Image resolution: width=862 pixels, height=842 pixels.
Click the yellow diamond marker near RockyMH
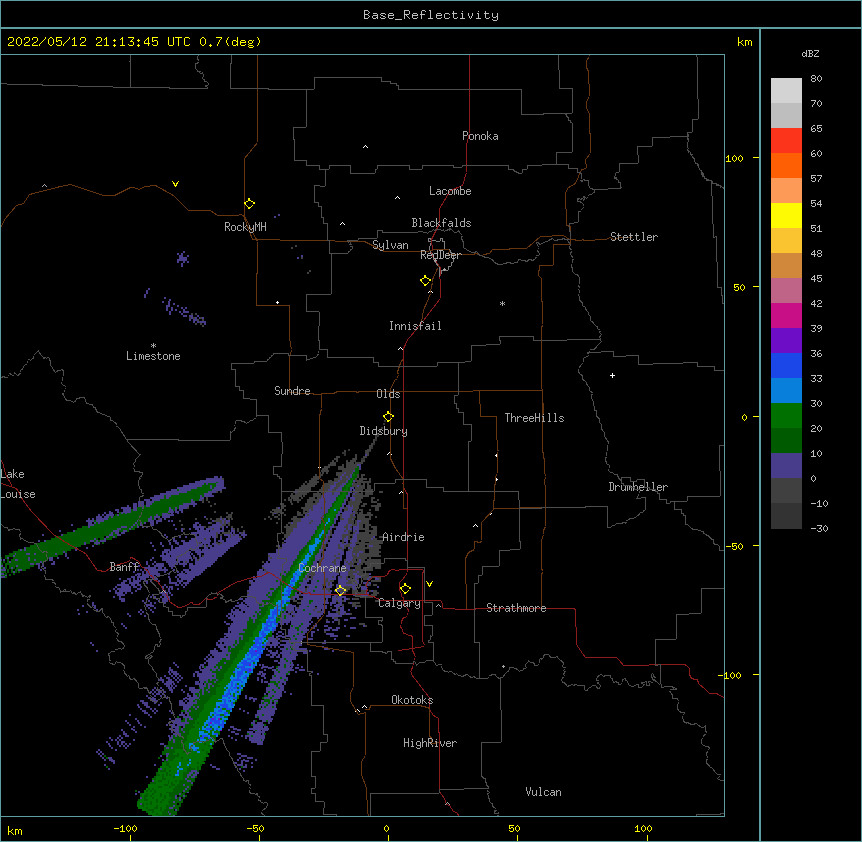(x=250, y=204)
